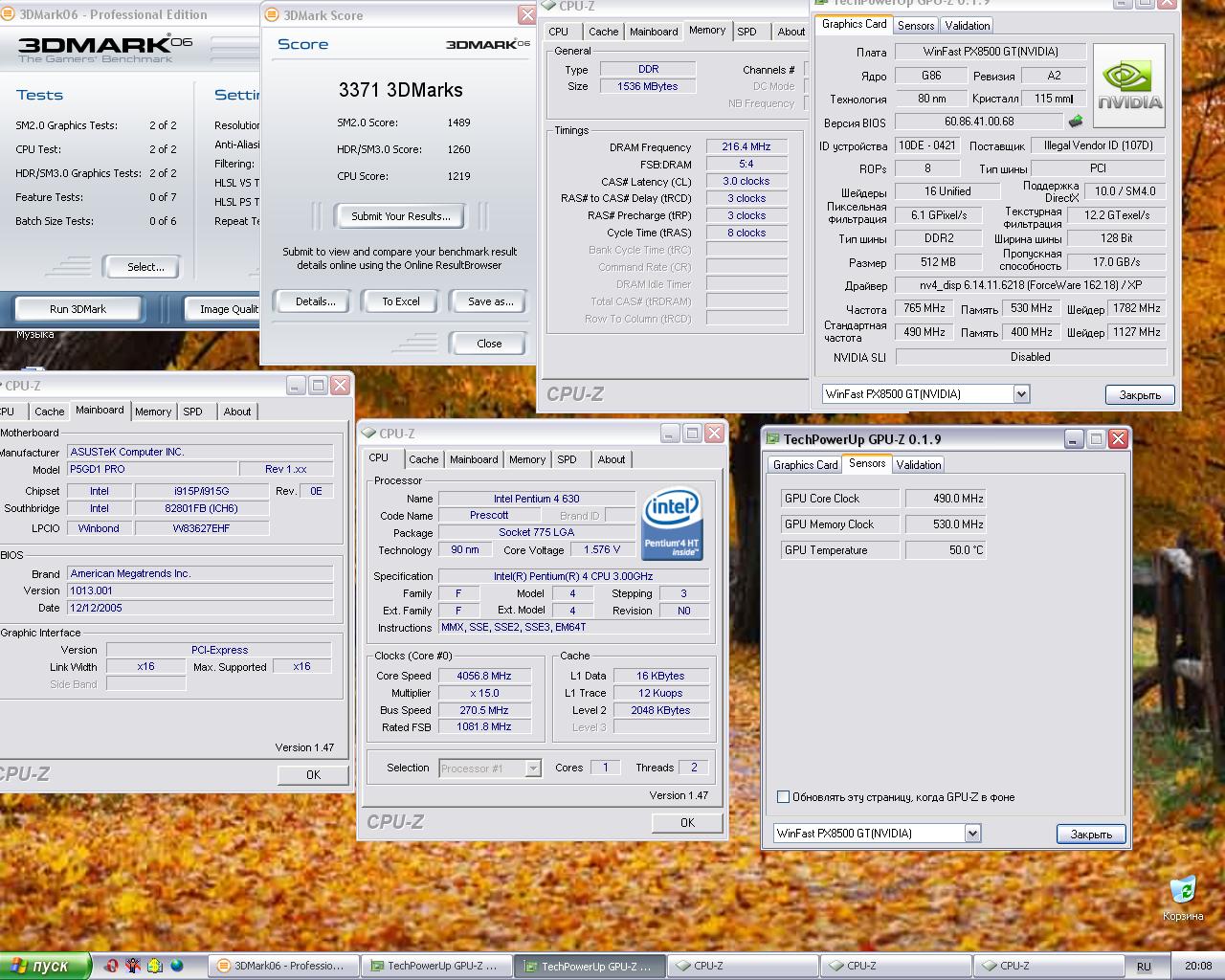Click the GPU Temperature reading 50.0 °C

click(946, 550)
